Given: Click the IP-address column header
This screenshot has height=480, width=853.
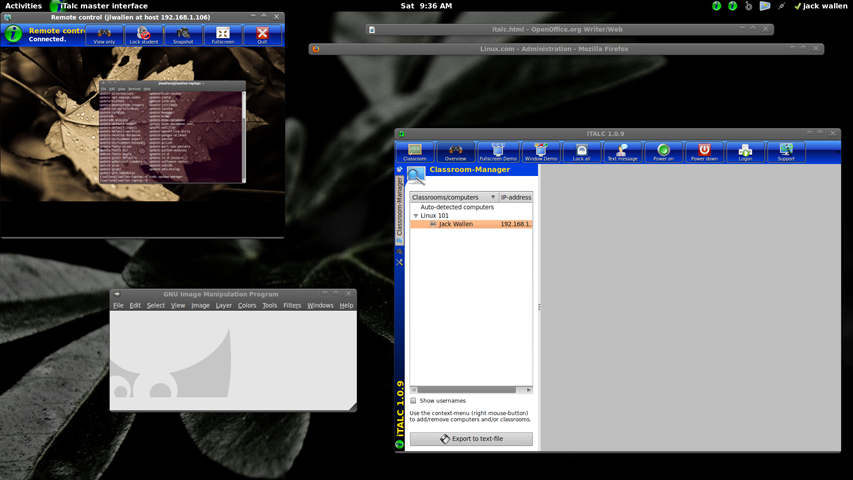Looking at the screenshot, I should 516,197.
